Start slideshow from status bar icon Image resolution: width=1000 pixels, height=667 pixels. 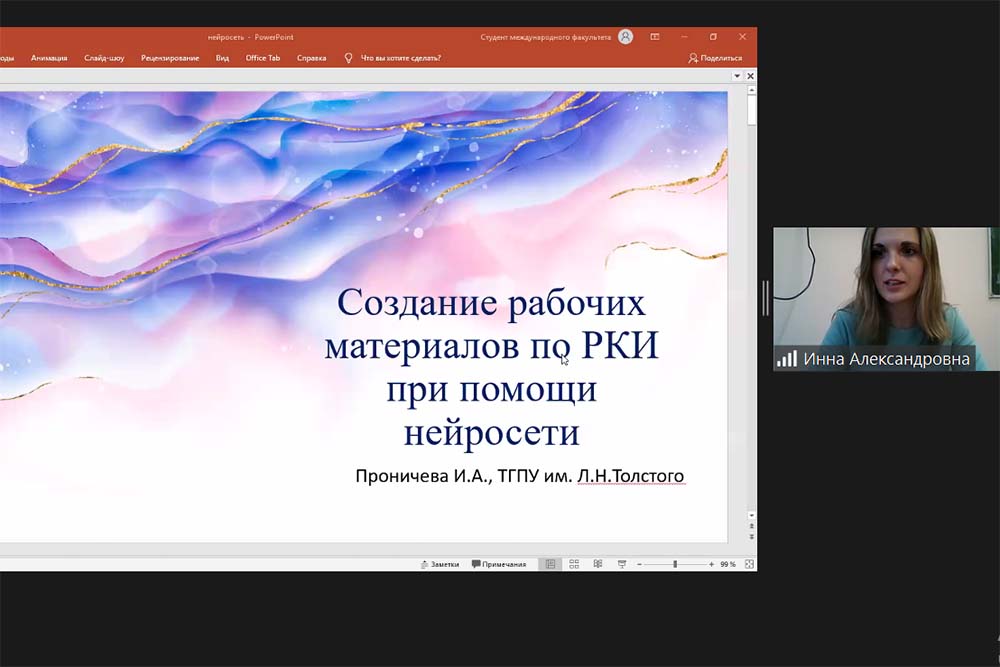coord(621,564)
